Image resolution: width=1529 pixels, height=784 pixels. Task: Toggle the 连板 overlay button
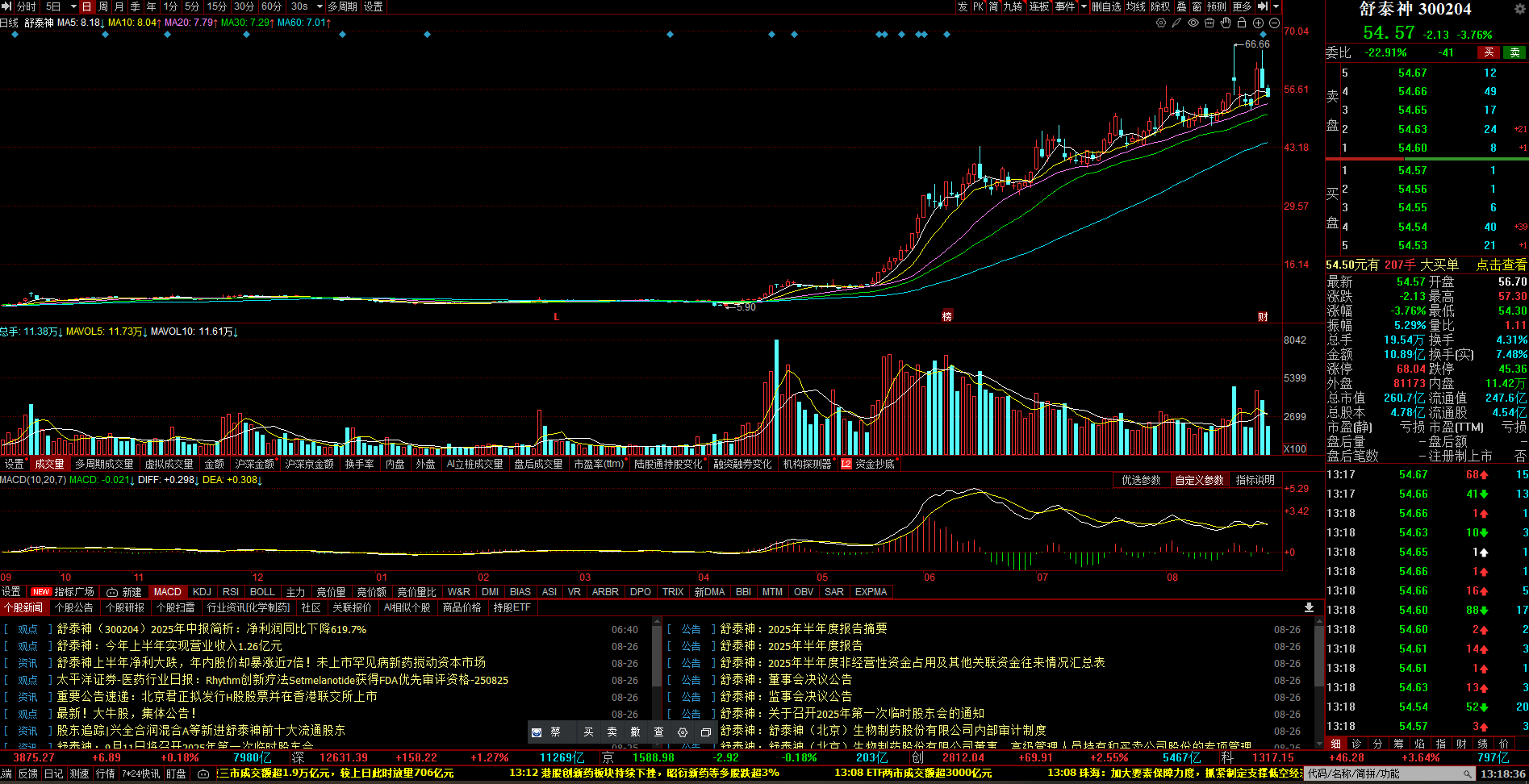point(1039,6)
